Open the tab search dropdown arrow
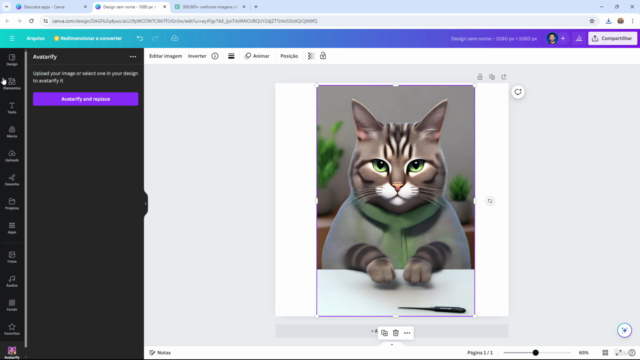Screen dimensions: 640x360 click(6, 7)
